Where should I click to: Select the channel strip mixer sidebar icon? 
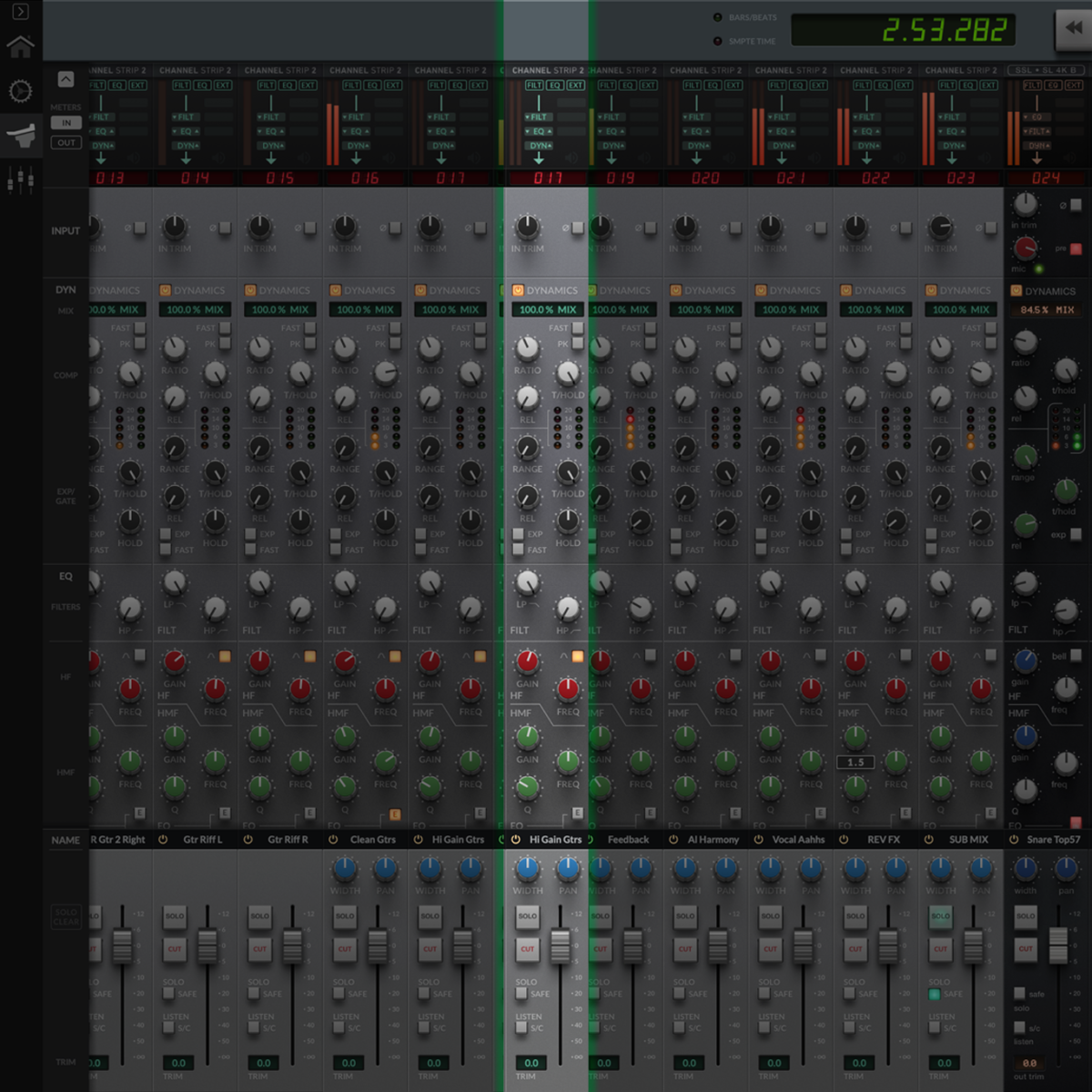pos(20,136)
